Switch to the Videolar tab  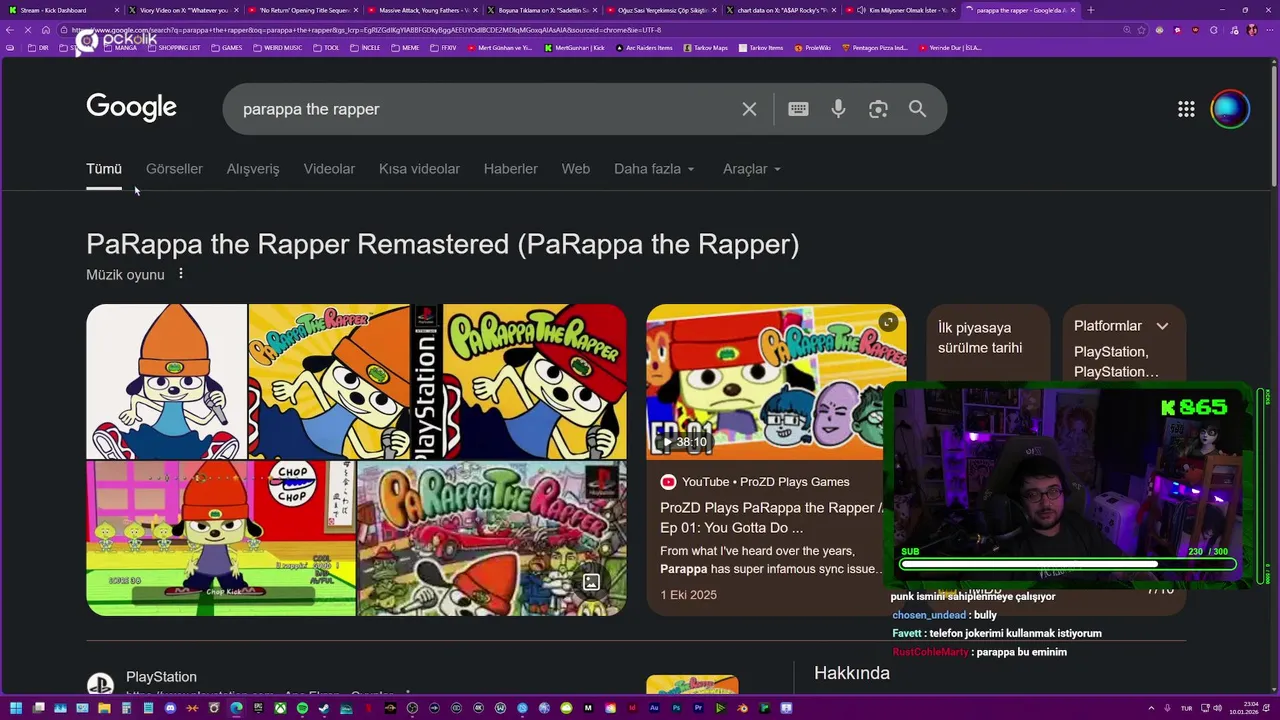pos(329,169)
